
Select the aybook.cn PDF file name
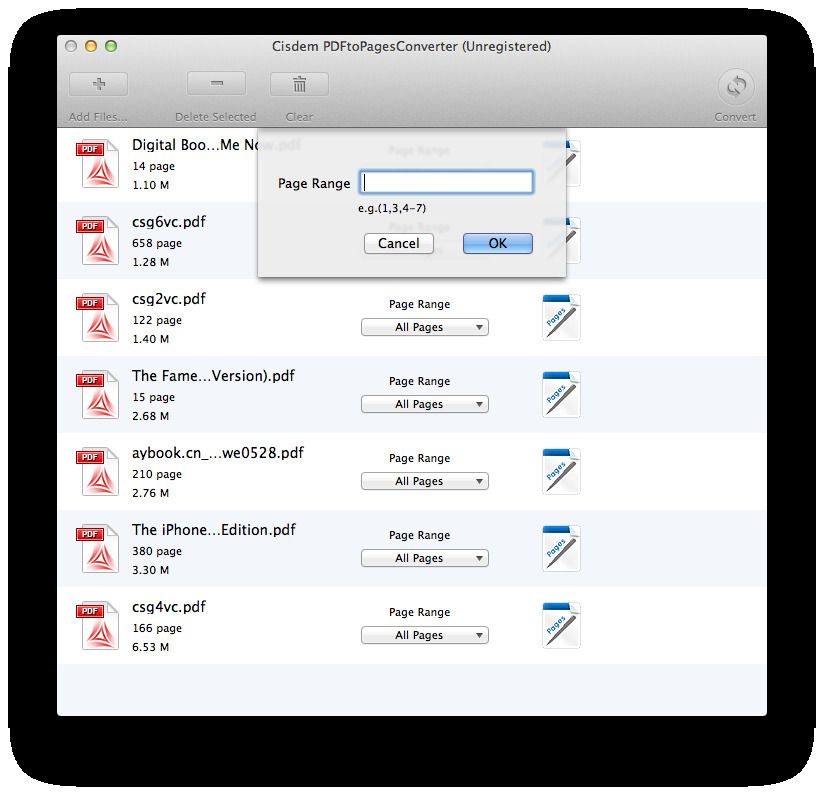pyautogui.click(x=217, y=453)
